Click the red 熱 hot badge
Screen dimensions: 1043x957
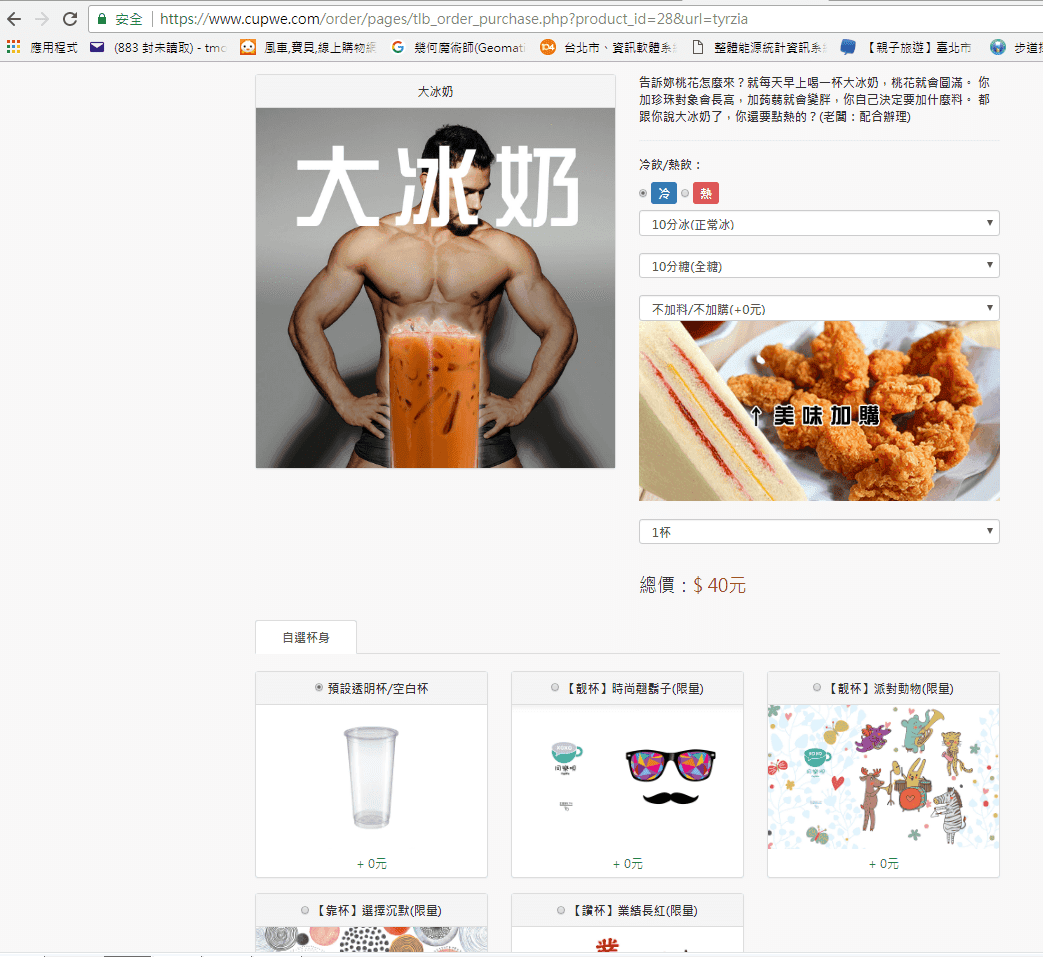pyautogui.click(x=706, y=193)
